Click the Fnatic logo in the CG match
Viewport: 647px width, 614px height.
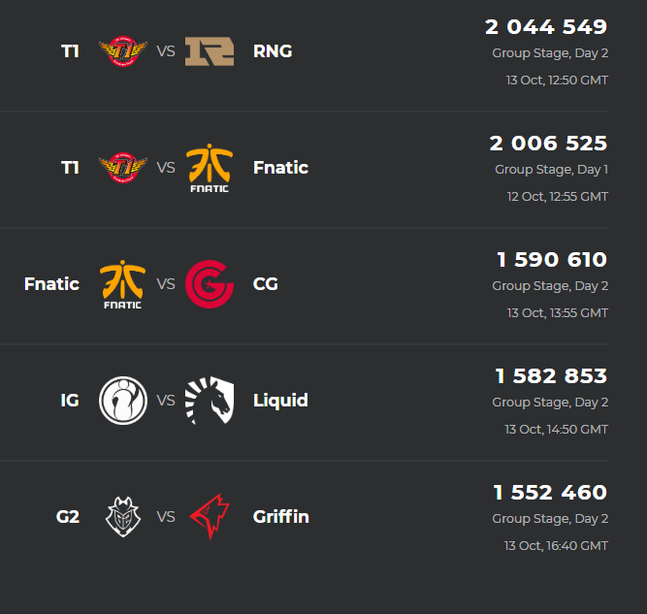pyautogui.click(x=123, y=284)
